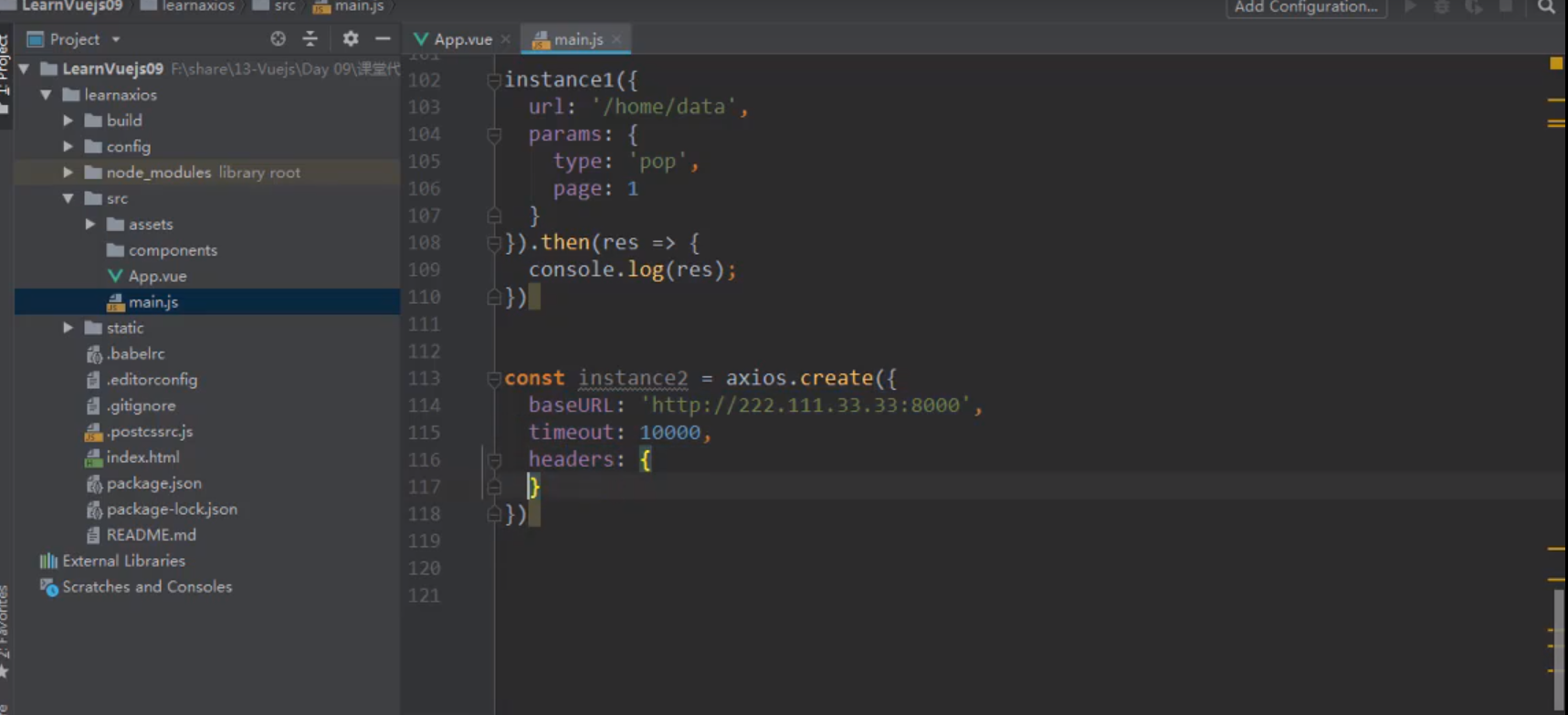Click the Run play icon in toolbar
1568x715 pixels.
point(1410,7)
